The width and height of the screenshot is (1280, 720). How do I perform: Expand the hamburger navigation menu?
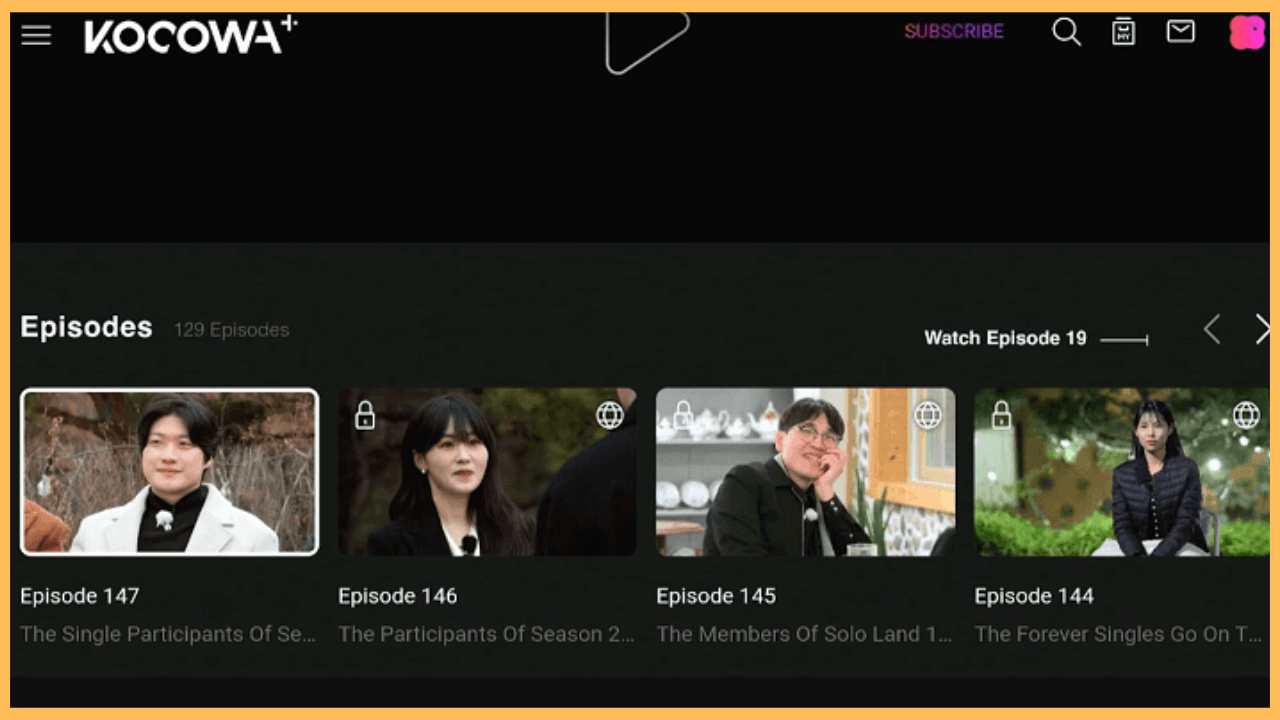pos(36,34)
